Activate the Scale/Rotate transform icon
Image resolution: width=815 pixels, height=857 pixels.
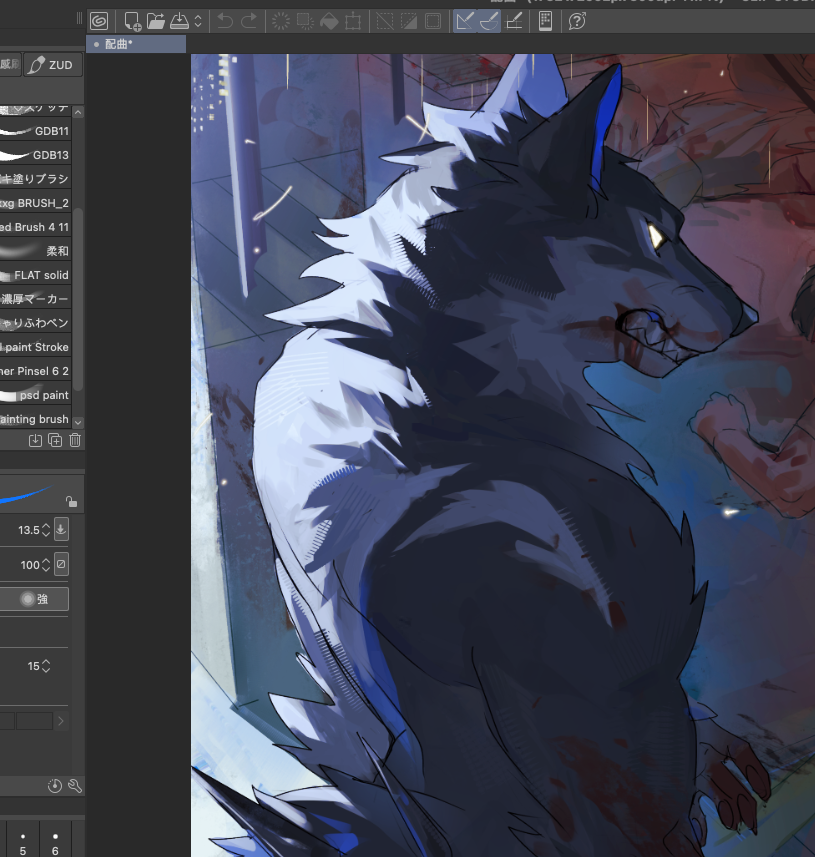353,21
